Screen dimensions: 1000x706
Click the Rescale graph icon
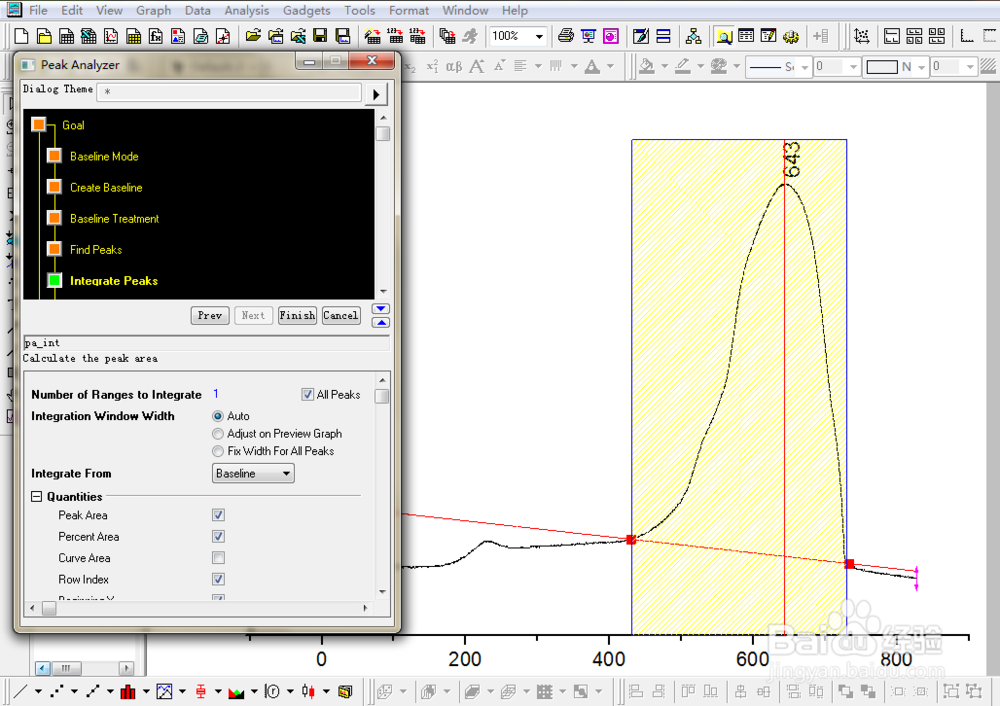[x=862, y=36]
